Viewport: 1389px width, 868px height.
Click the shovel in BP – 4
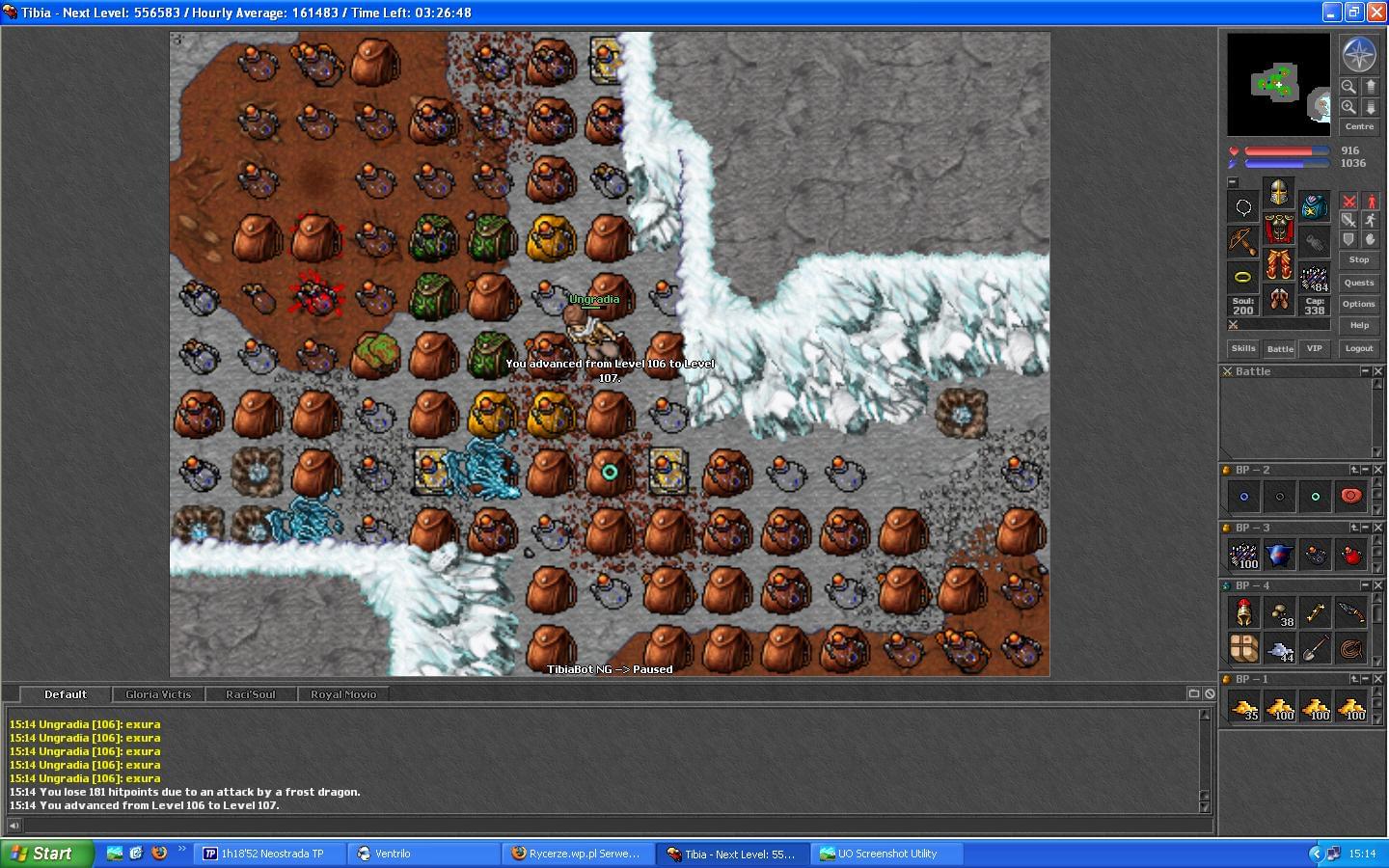(x=1316, y=648)
